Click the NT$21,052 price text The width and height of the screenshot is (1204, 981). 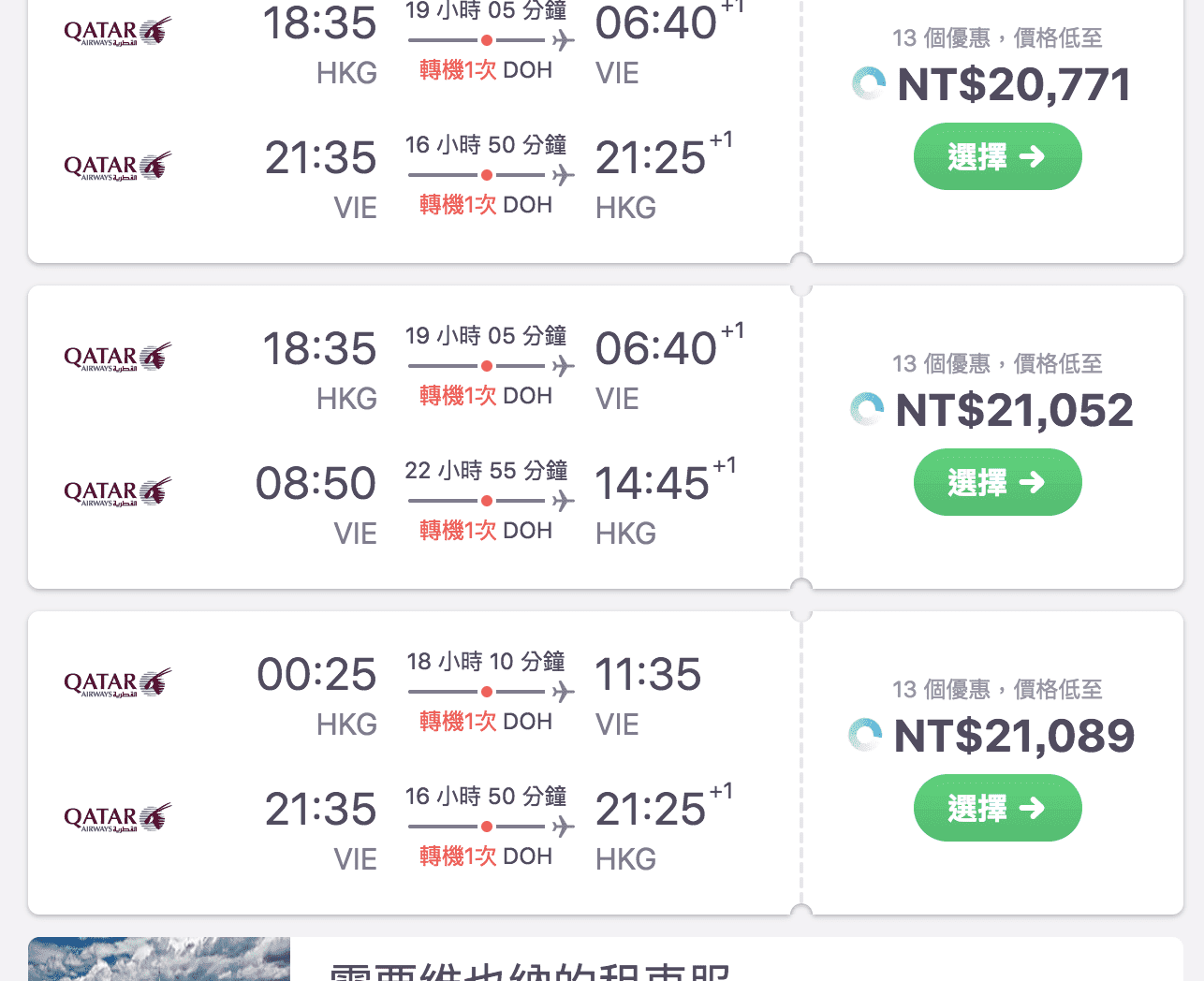pos(1014,410)
